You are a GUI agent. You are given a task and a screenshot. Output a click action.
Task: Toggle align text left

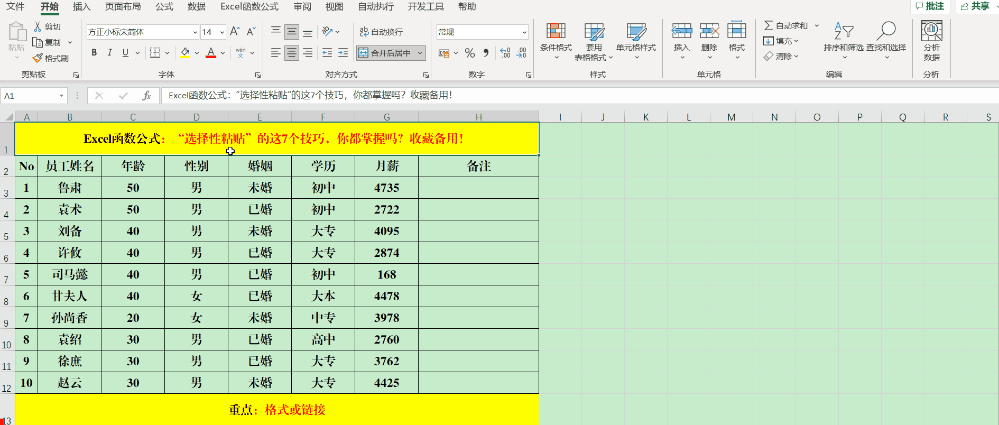pyautogui.click(x=276, y=52)
